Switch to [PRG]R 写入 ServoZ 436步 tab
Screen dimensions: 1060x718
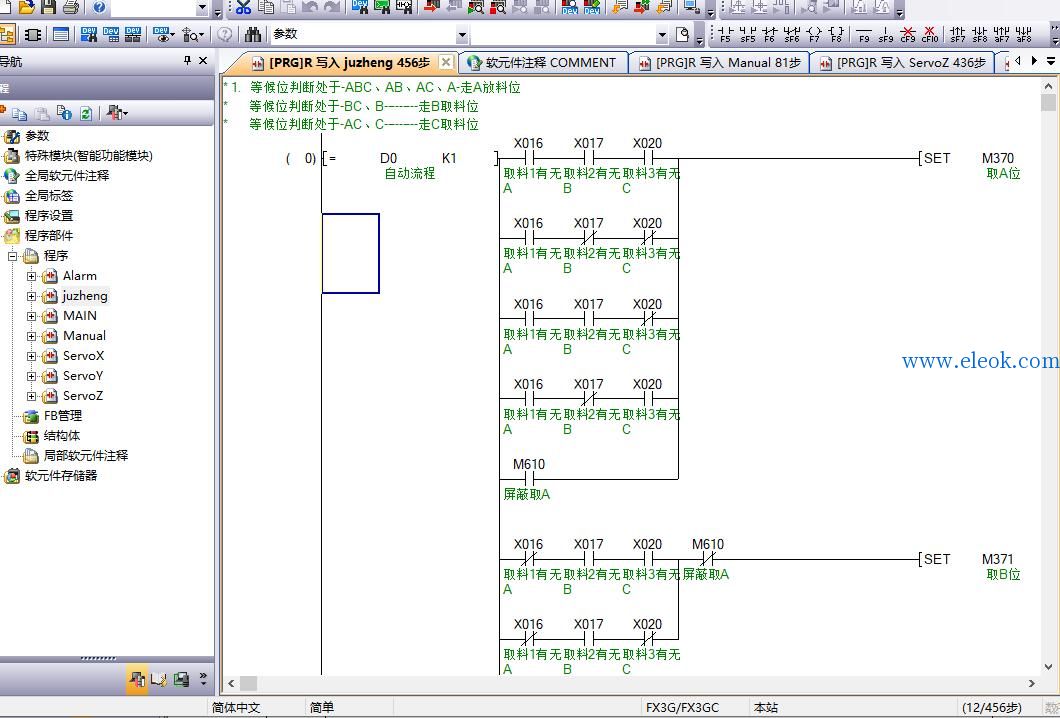click(x=902, y=63)
